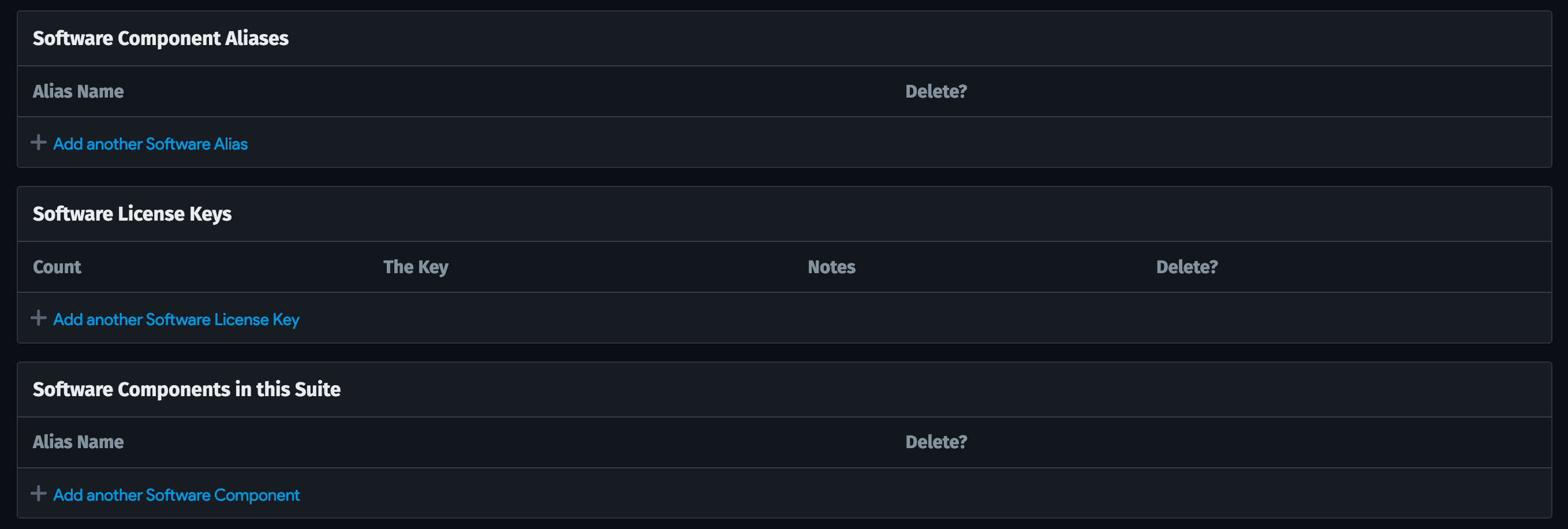Click the Software Component Aliases heading
Screen dimensions: 1568x529
pyautogui.click(x=160, y=38)
